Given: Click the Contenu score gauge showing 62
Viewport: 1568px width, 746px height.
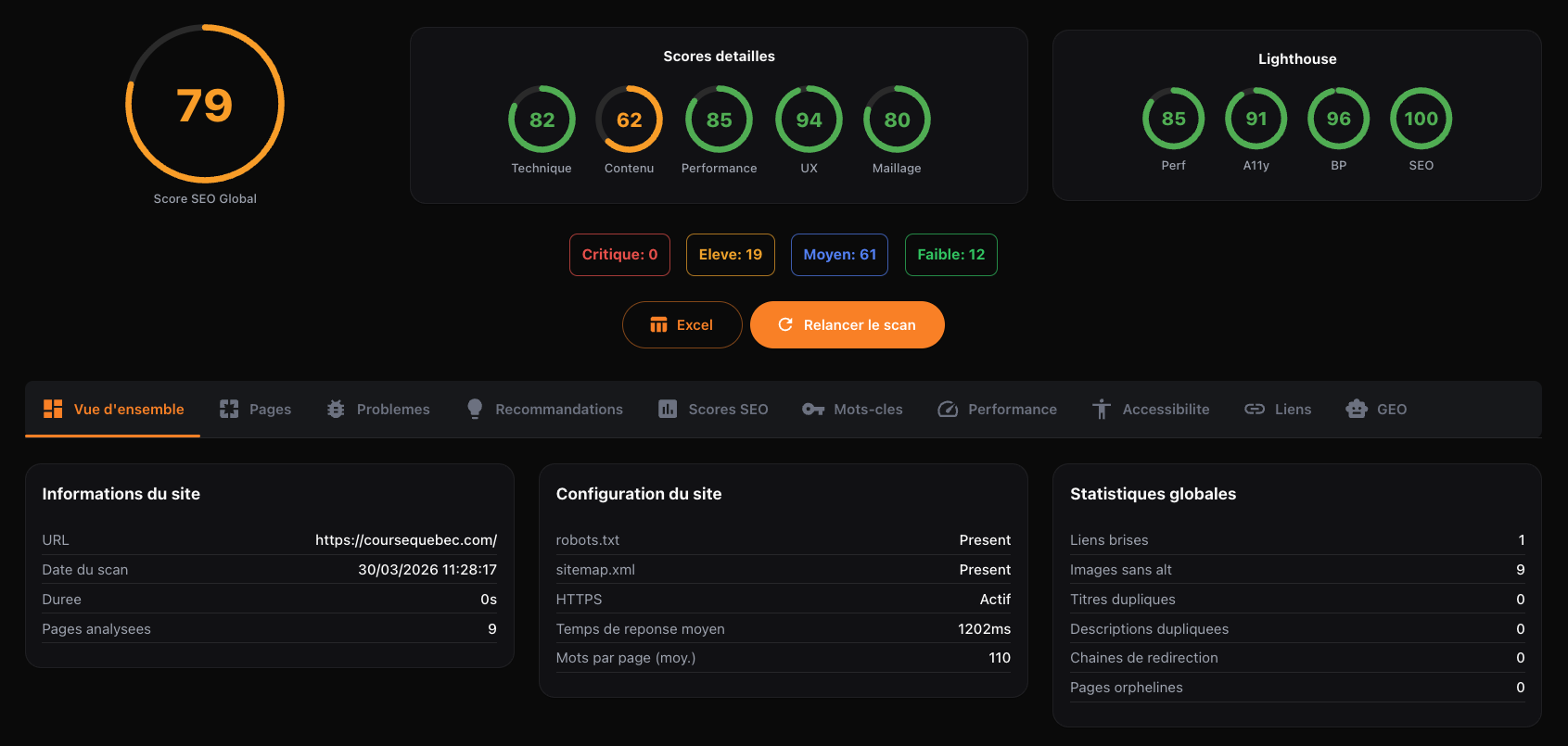Looking at the screenshot, I should pos(629,120).
